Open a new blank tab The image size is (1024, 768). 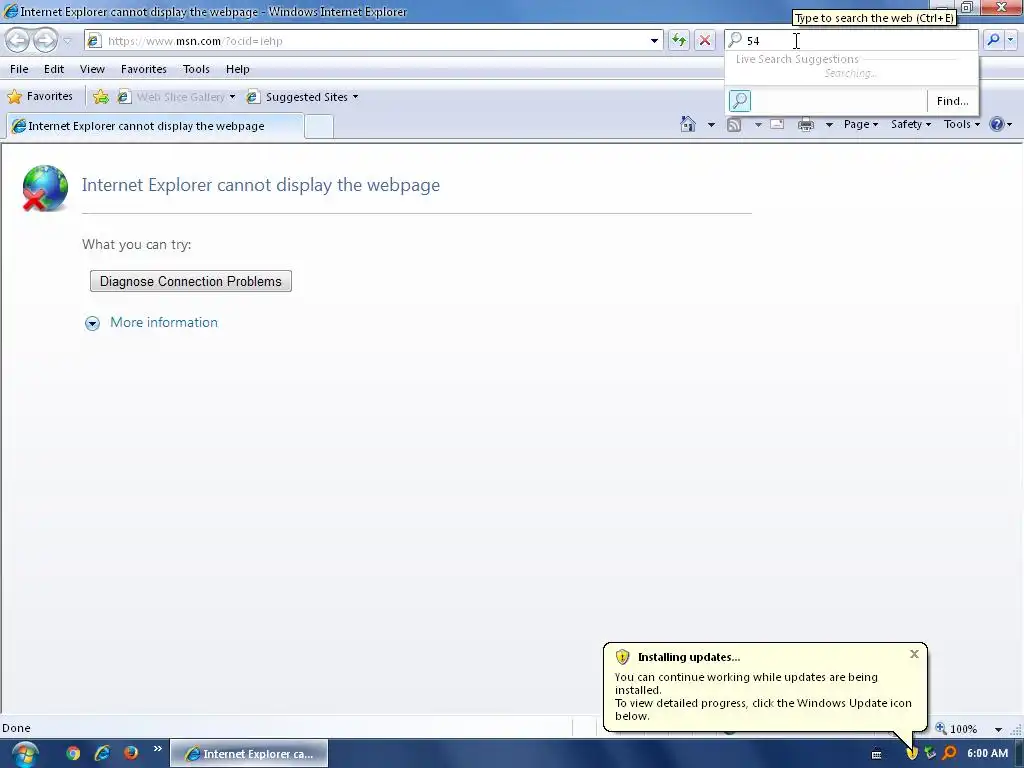point(319,126)
